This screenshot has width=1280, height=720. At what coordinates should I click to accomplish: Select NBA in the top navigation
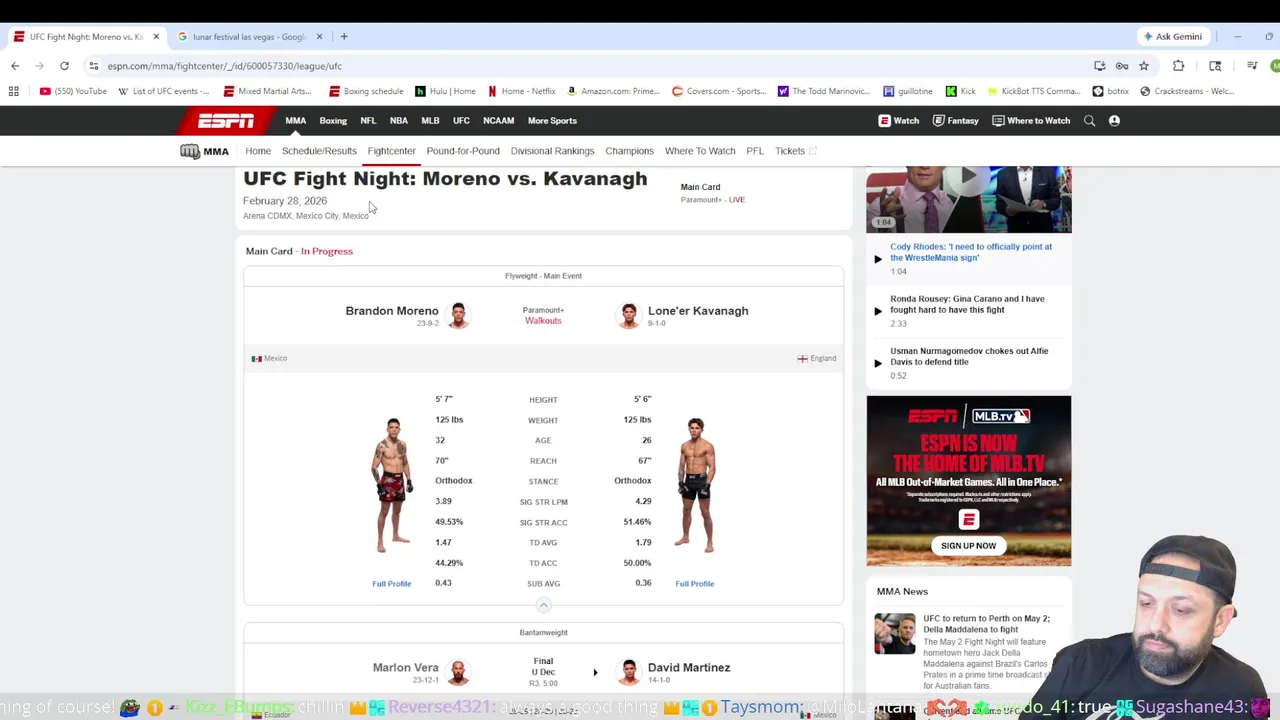click(399, 121)
